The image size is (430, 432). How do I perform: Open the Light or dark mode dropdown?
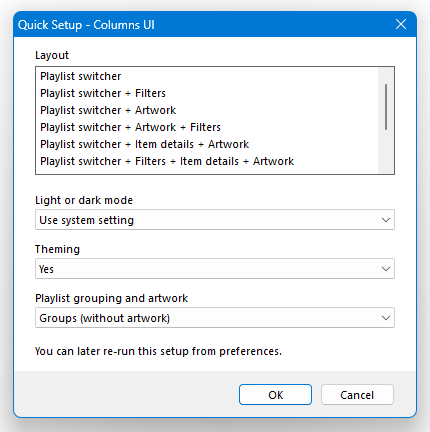(215, 220)
